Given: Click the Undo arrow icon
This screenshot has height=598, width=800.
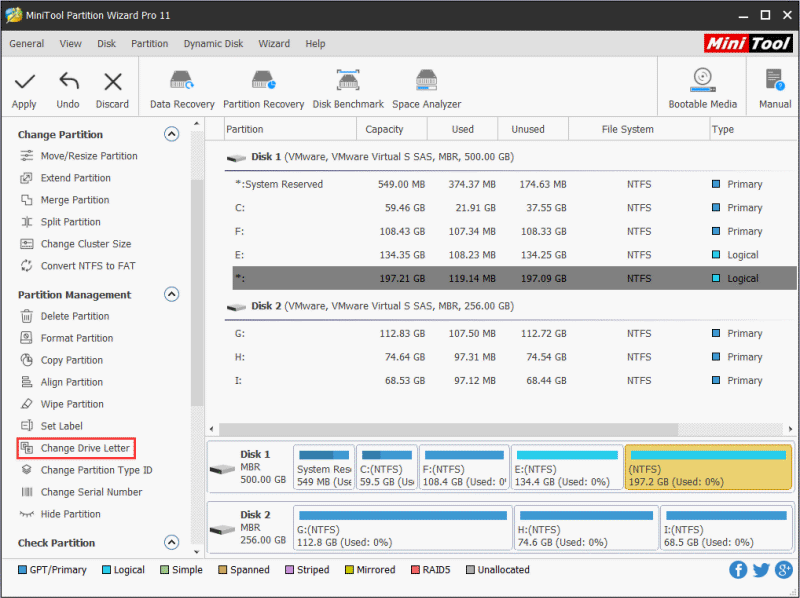Looking at the screenshot, I should (68, 81).
